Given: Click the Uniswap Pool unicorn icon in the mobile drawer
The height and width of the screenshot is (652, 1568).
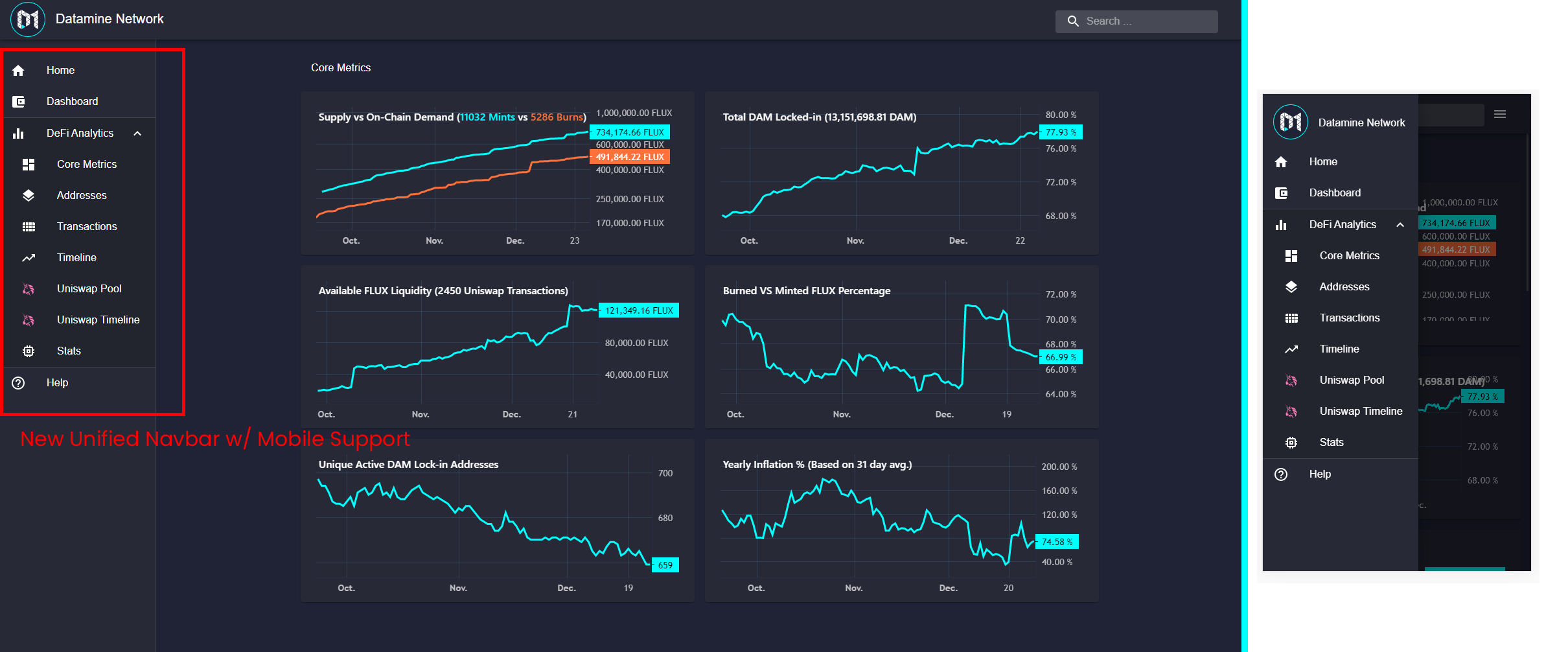Looking at the screenshot, I should coord(1291,380).
